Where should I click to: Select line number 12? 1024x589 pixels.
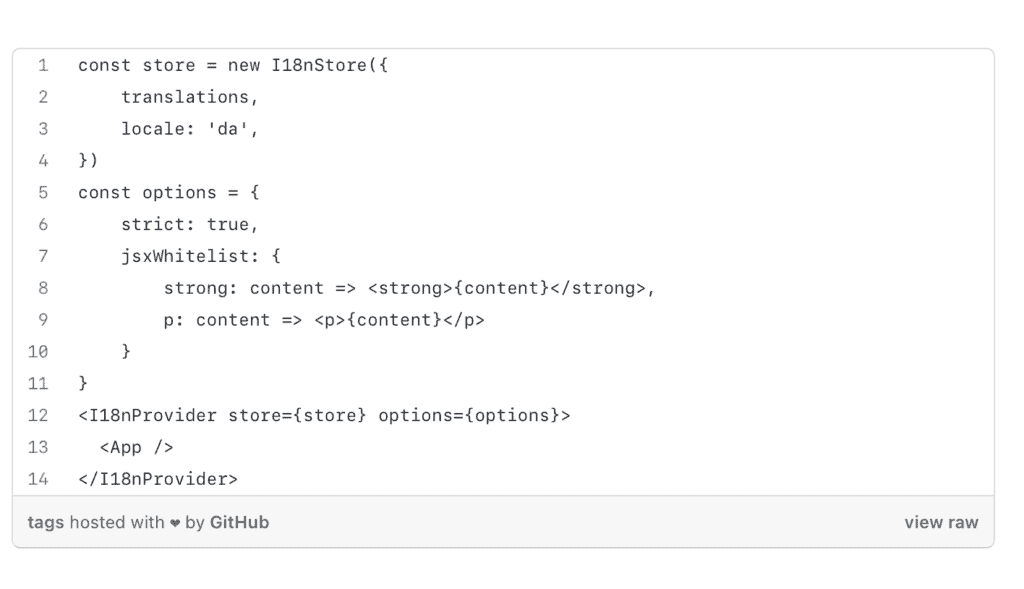[38, 415]
